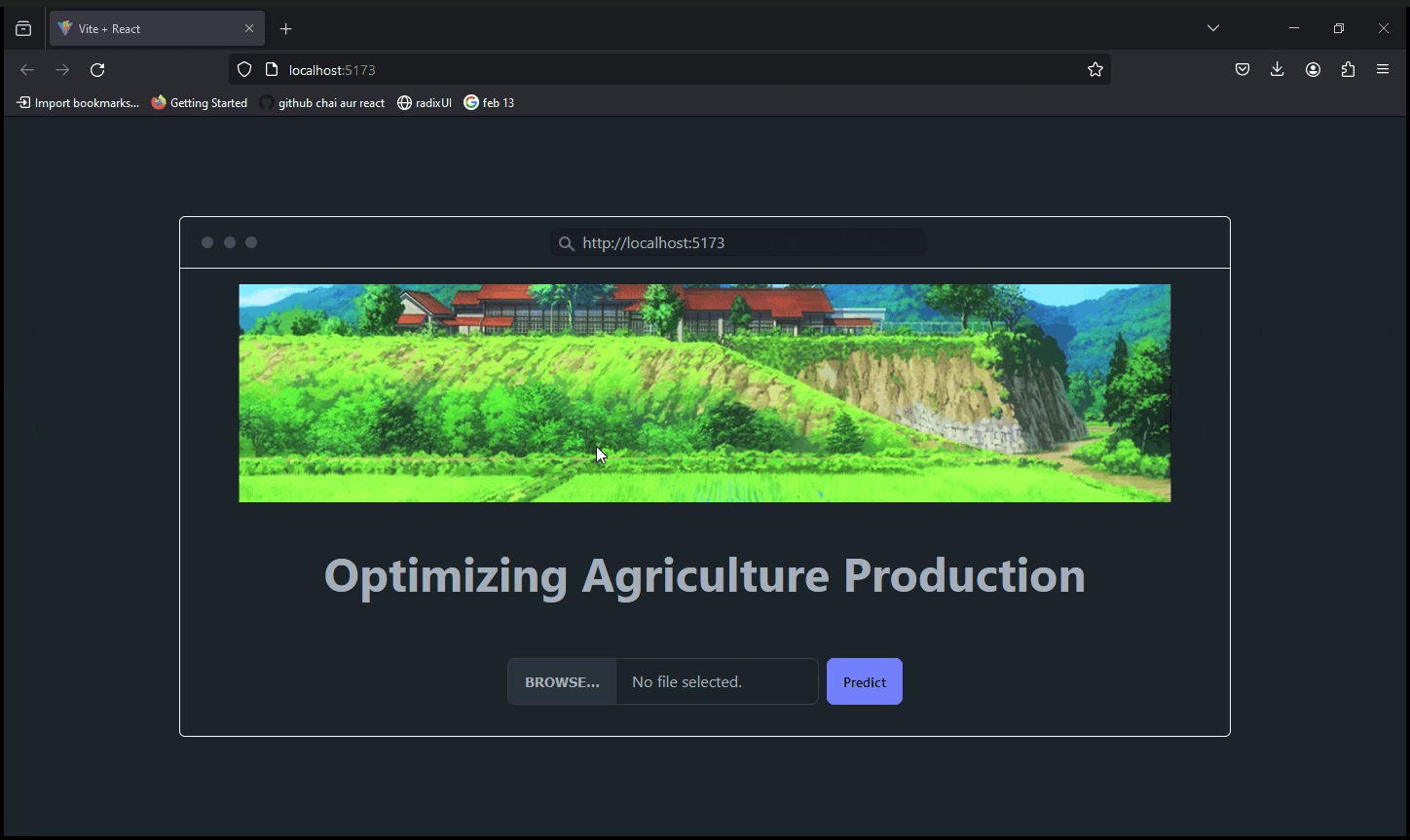
Task: Close the Vite + React tab
Action: [x=248, y=29]
